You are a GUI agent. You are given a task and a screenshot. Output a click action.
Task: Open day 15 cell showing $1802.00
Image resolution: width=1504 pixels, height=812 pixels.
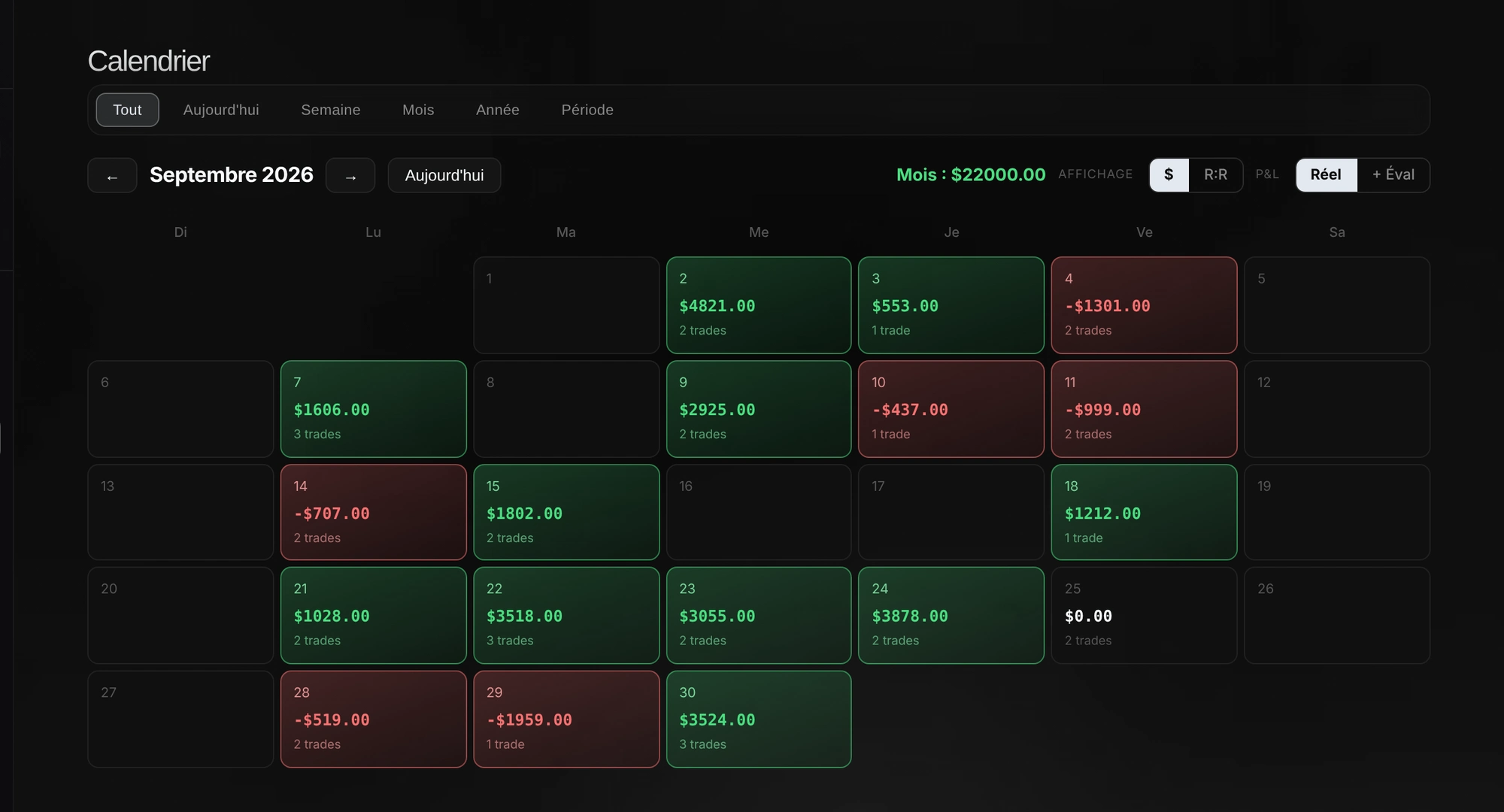tap(566, 512)
